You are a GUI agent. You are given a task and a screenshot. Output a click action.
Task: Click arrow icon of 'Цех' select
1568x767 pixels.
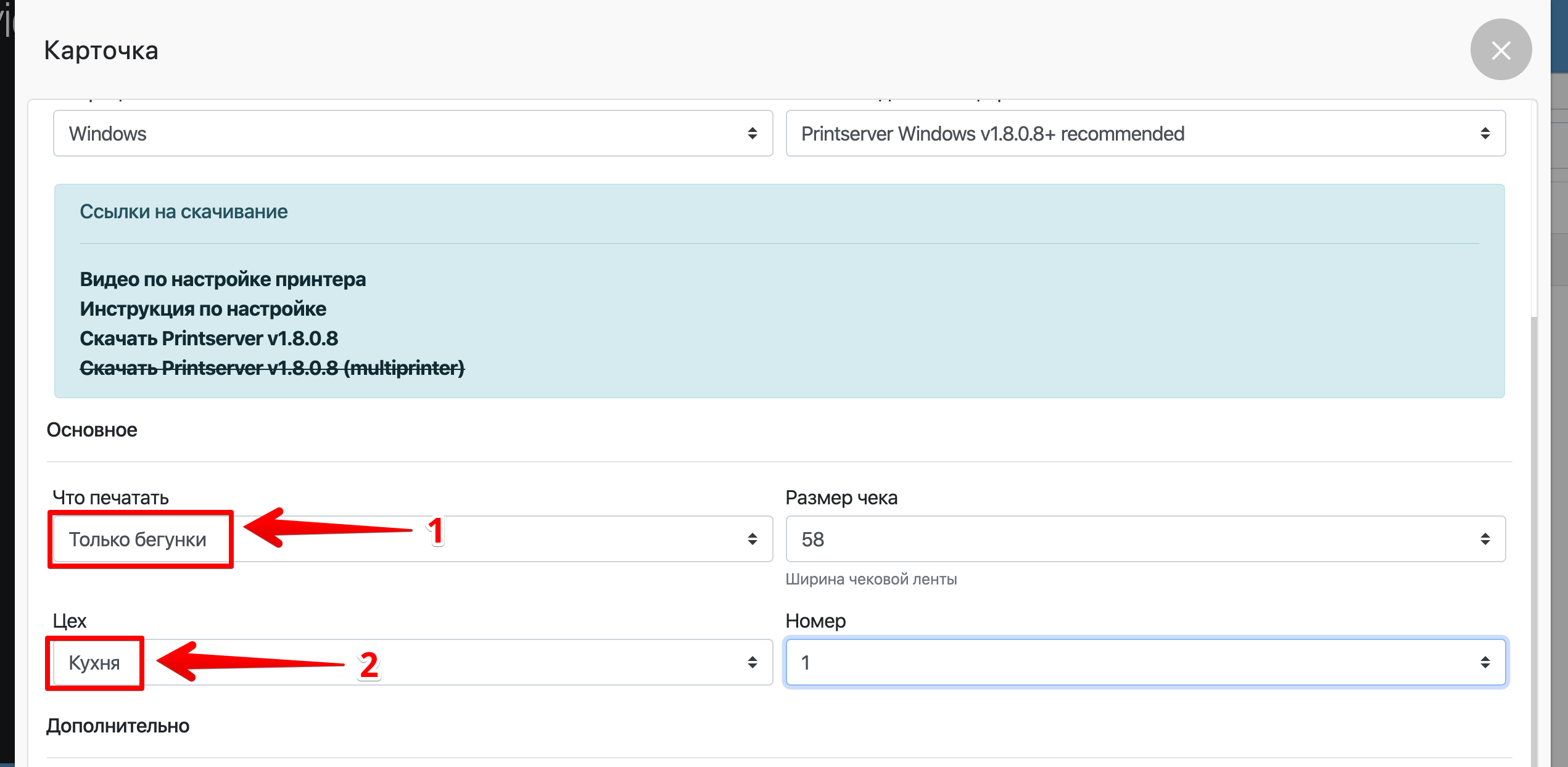tap(752, 662)
